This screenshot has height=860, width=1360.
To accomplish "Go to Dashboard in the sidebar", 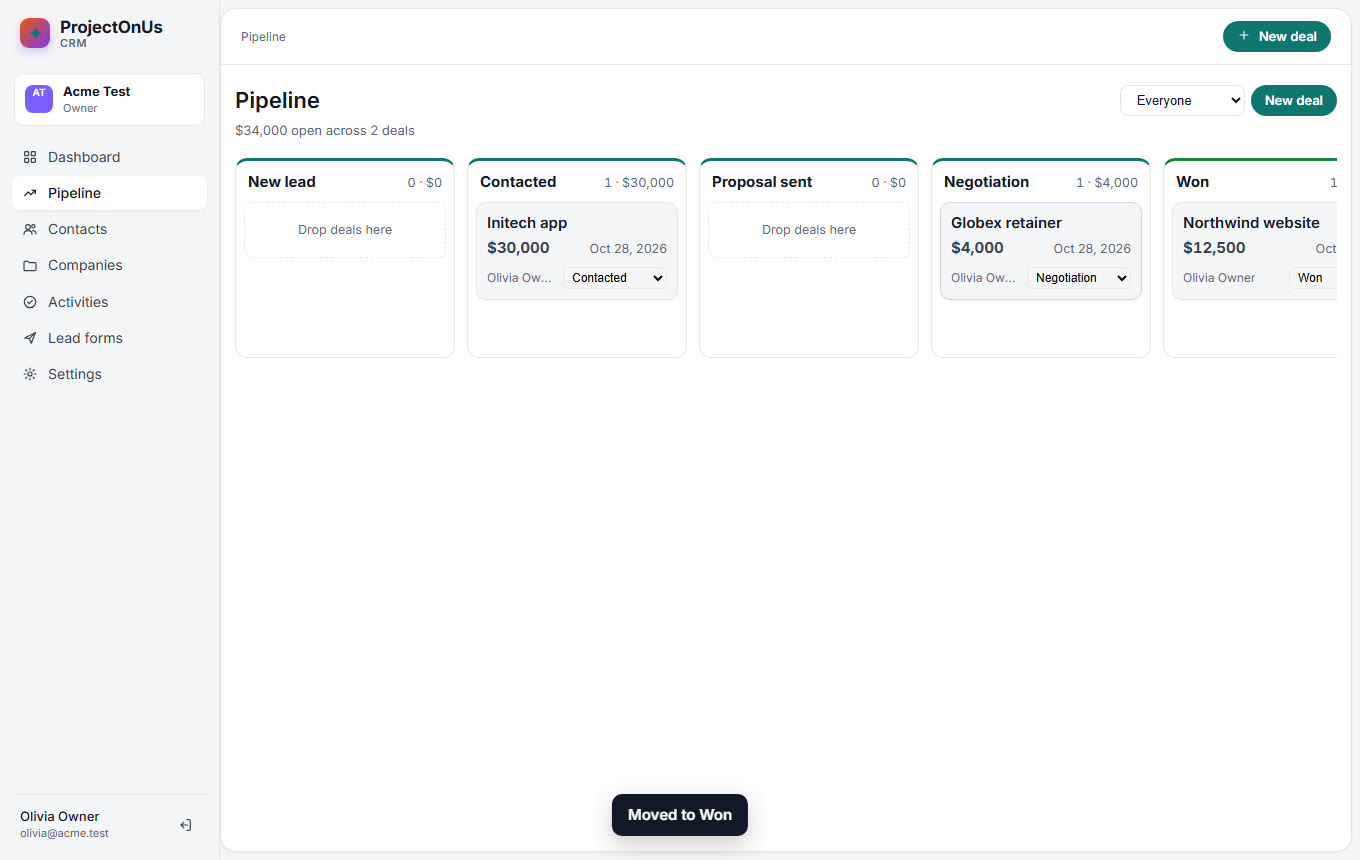I will 110,157.
